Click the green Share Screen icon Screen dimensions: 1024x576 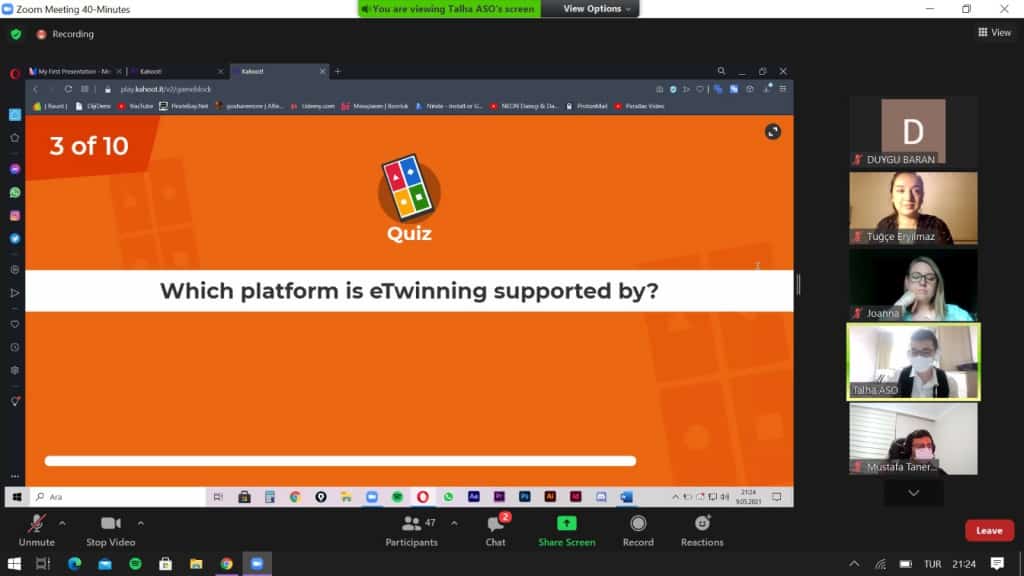pyautogui.click(x=566, y=523)
